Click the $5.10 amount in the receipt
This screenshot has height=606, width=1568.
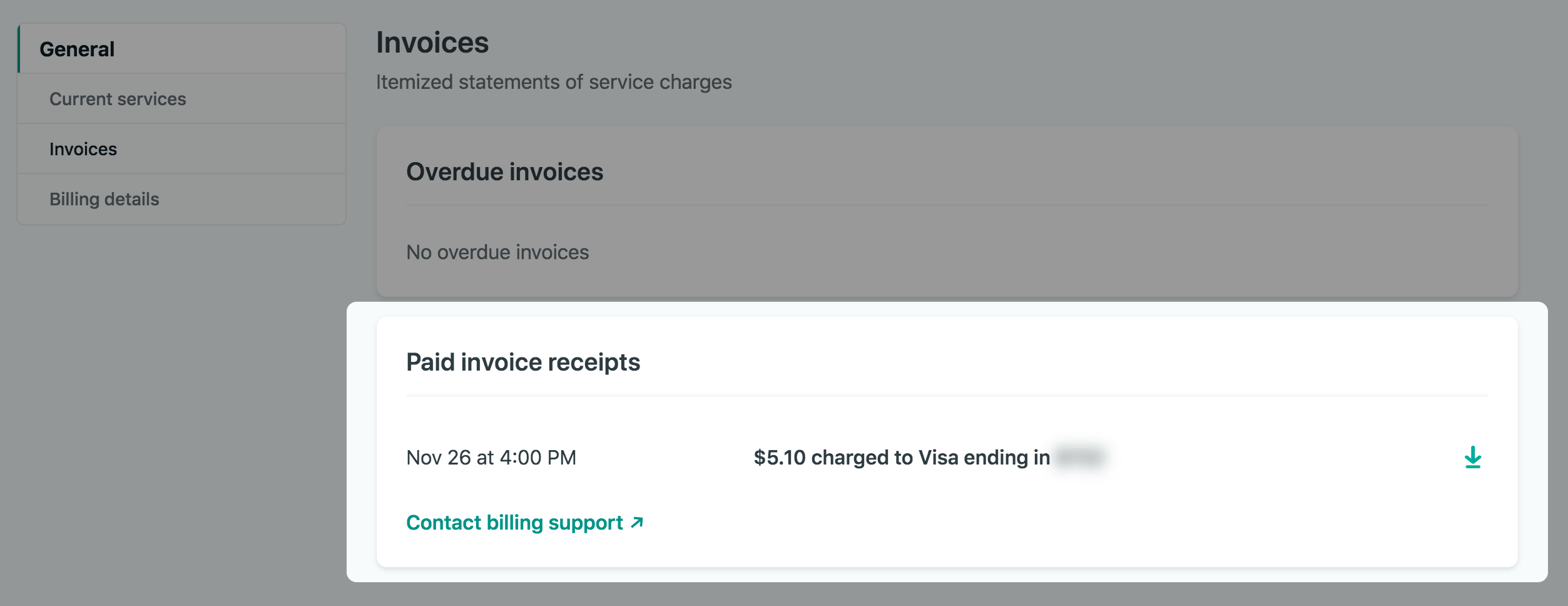(x=779, y=458)
